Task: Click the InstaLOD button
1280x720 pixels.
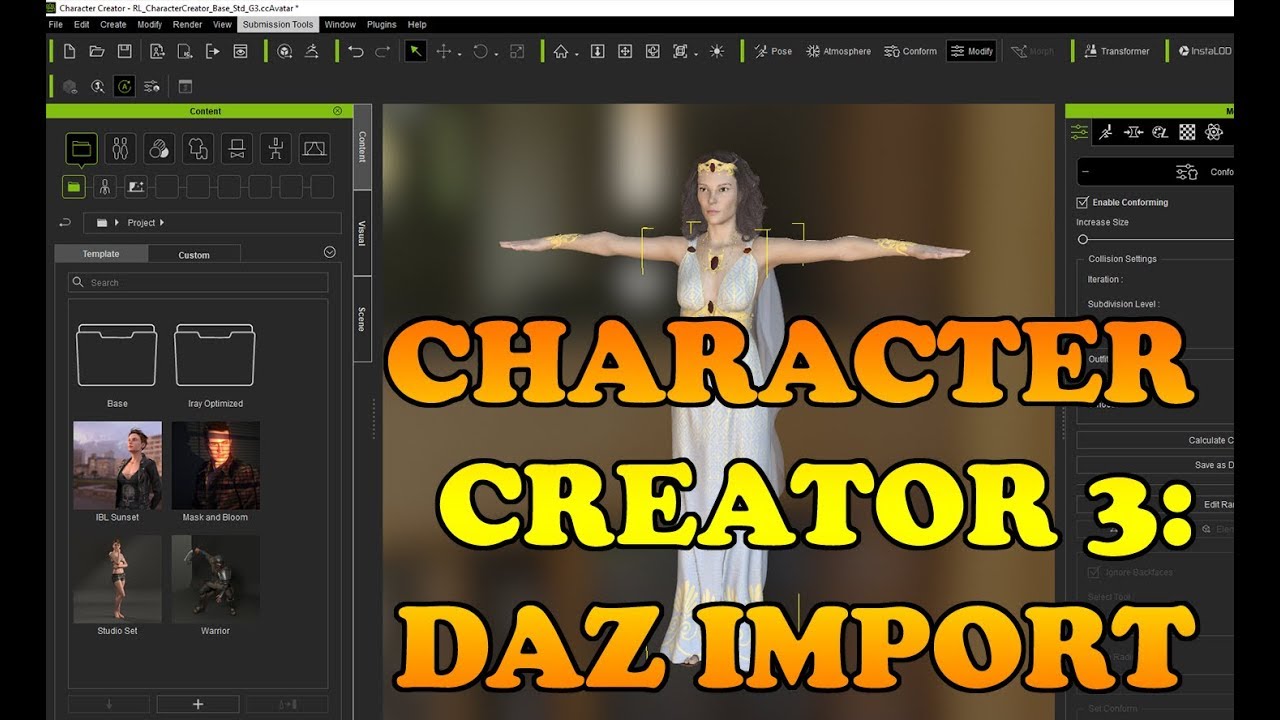Action: point(1204,51)
